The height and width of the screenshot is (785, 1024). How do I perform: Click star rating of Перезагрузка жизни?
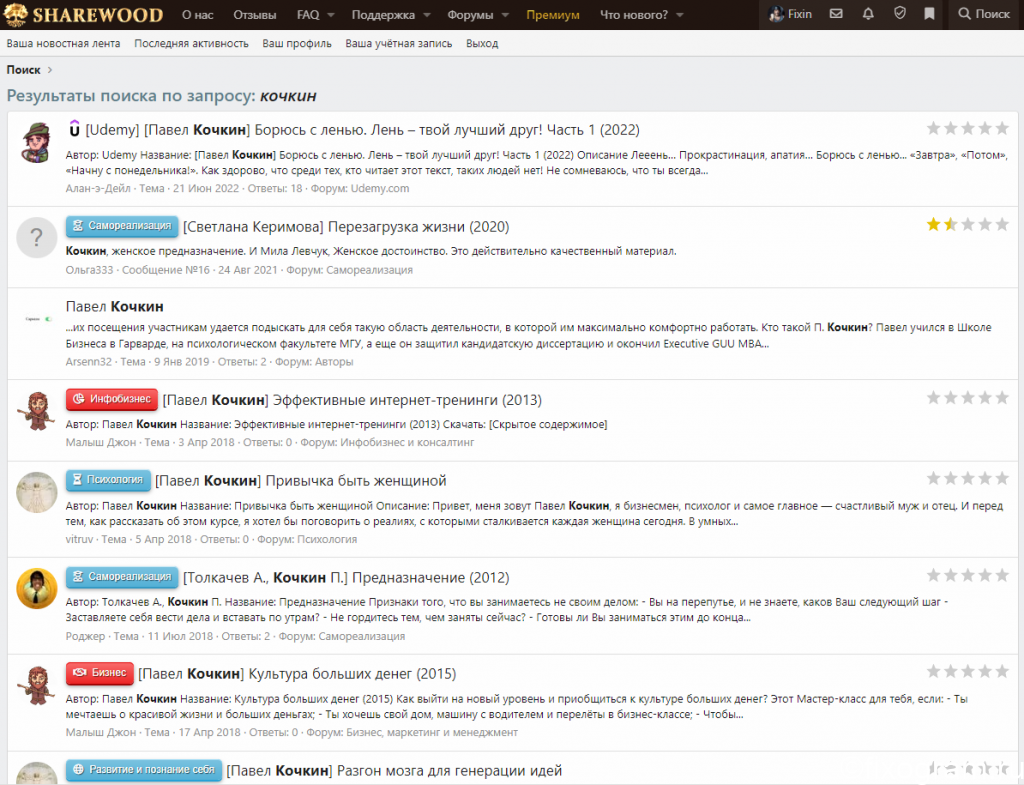(x=968, y=225)
